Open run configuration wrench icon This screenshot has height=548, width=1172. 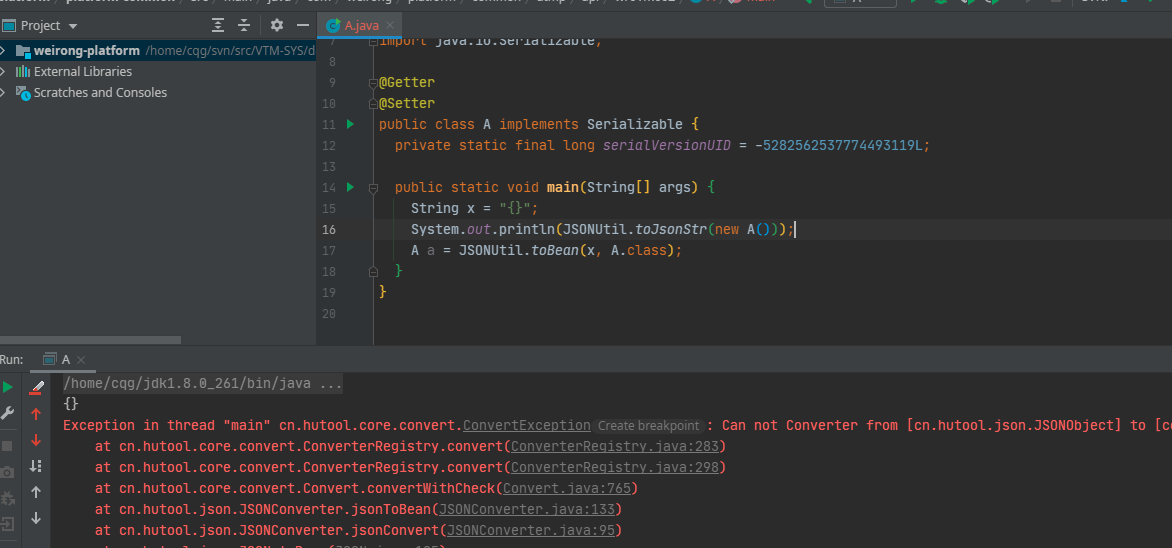point(7,413)
